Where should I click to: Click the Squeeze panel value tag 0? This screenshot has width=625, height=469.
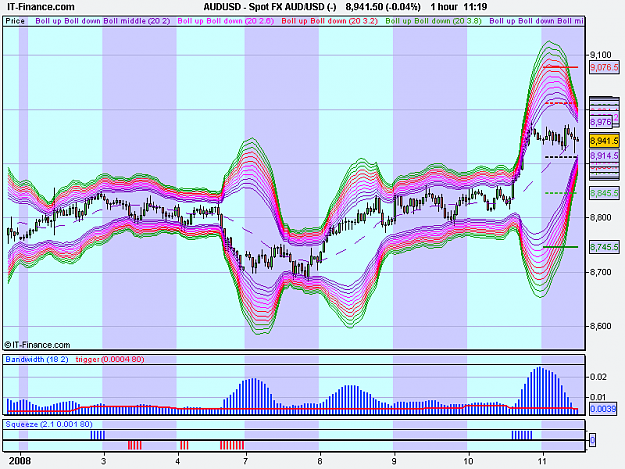(x=592, y=440)
